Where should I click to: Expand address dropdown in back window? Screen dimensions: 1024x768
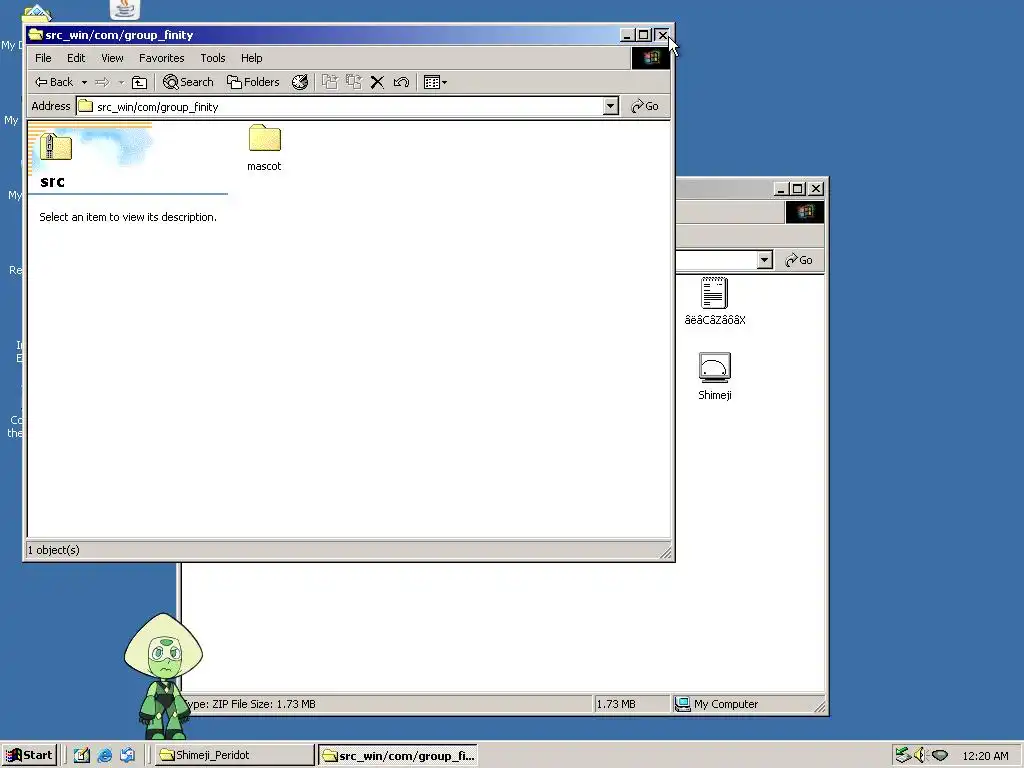point(765,260)
